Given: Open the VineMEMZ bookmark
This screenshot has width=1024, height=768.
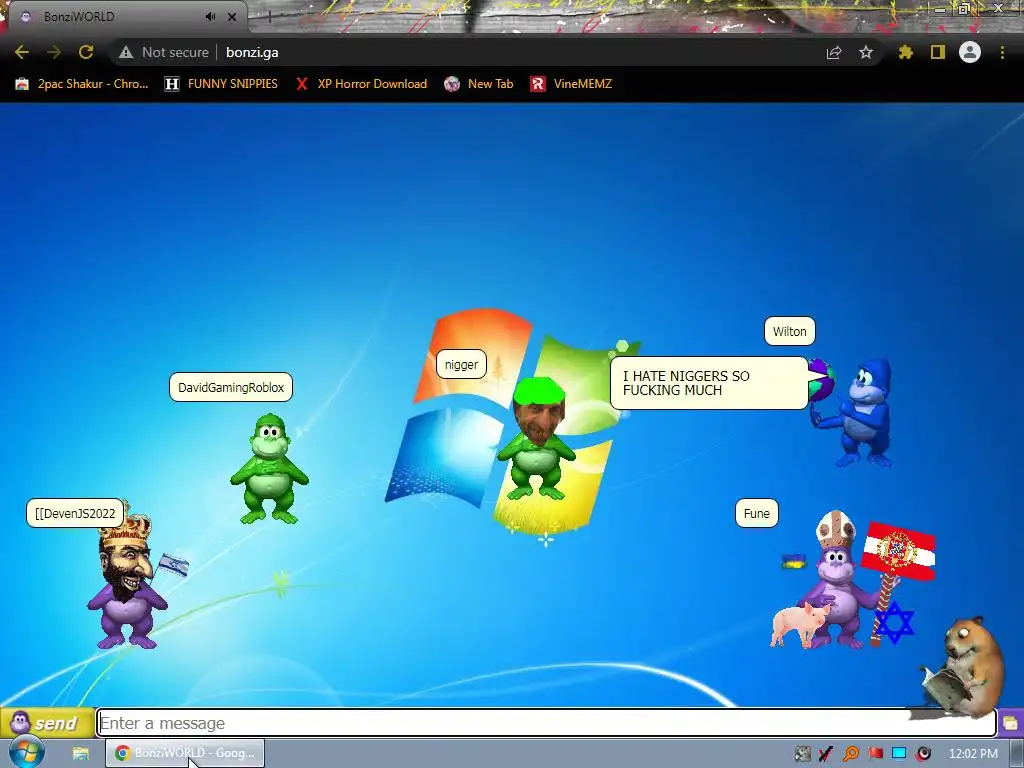Looking at the screenshot, I should (x=571, y=84).
